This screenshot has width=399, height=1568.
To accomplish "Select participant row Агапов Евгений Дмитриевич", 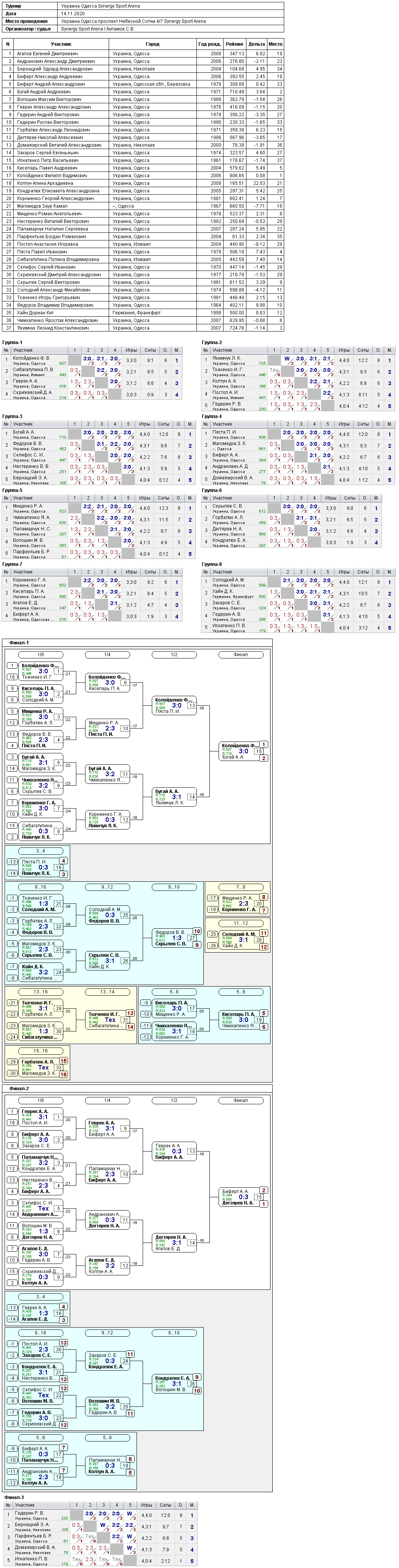I will click(x=143, y=54).
